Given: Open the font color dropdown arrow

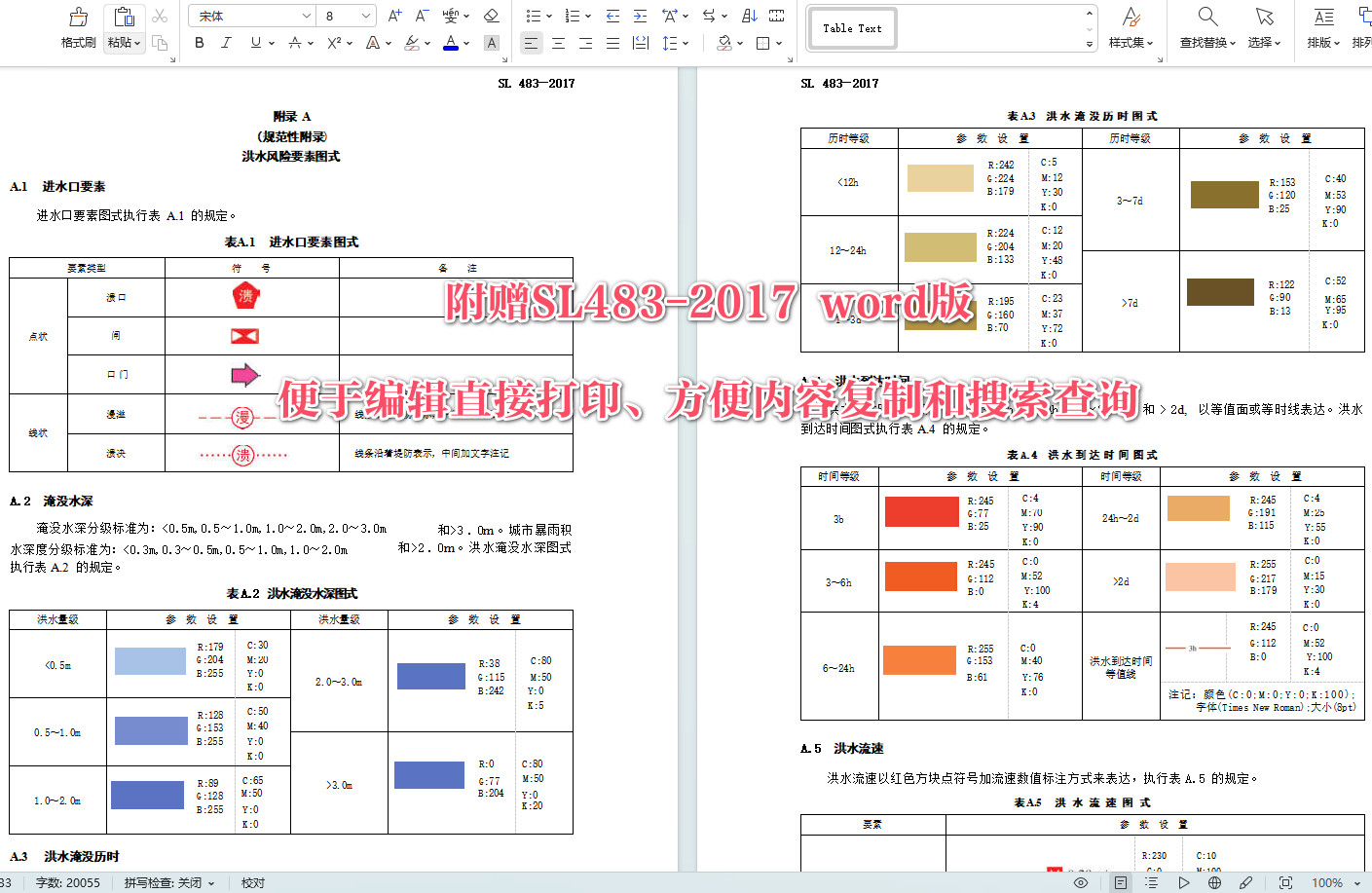Looking at the screenshot, I should click(x=464, y=43).
